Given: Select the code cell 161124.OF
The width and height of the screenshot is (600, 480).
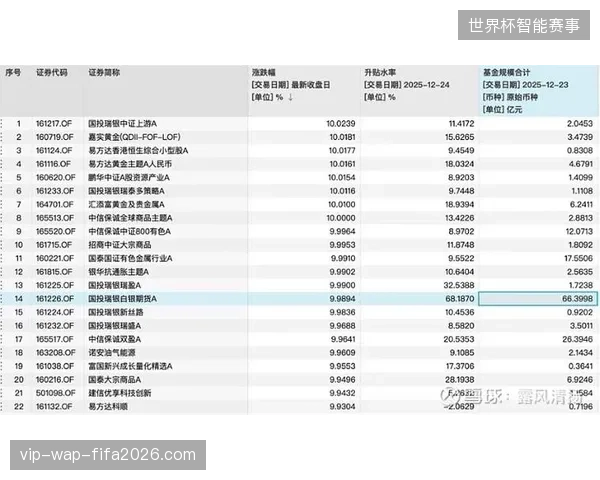Looking at the screenshot, I should tap(54, 150).
